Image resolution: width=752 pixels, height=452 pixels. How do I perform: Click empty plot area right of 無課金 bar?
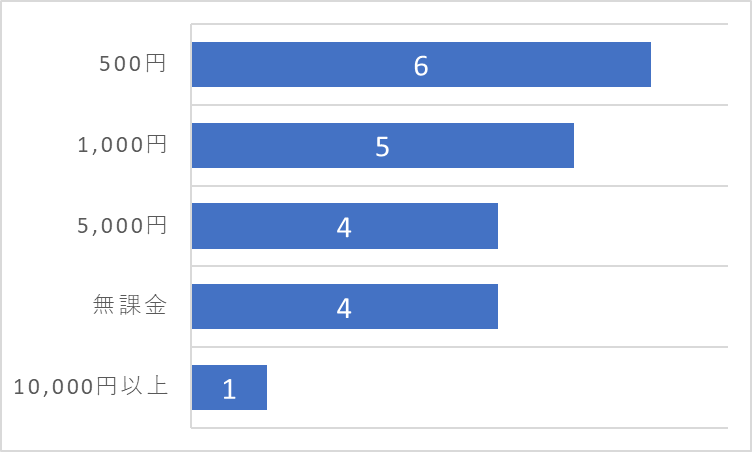(613, 307)
